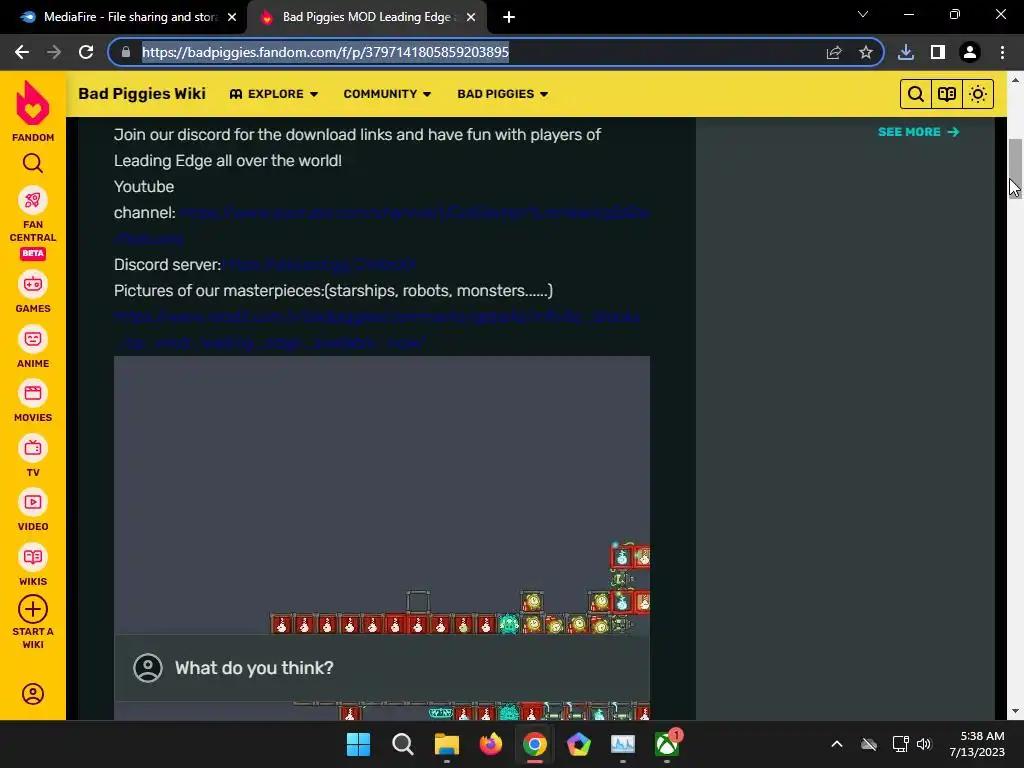This screenshot has height=768, width=1024.
Task: View site information lock icon
Action: [126, 52]
